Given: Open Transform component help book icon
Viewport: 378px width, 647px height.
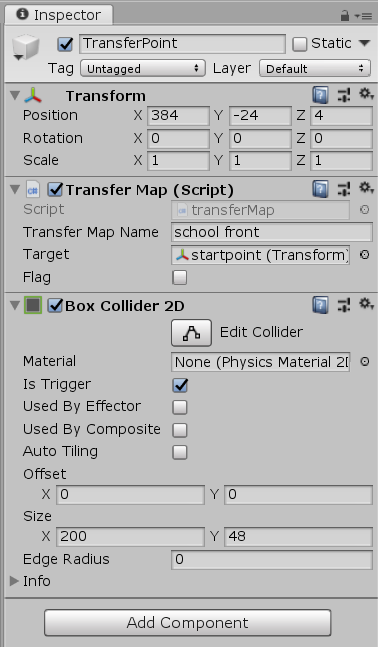Looking at the screenshot, I should coord(321,95).
